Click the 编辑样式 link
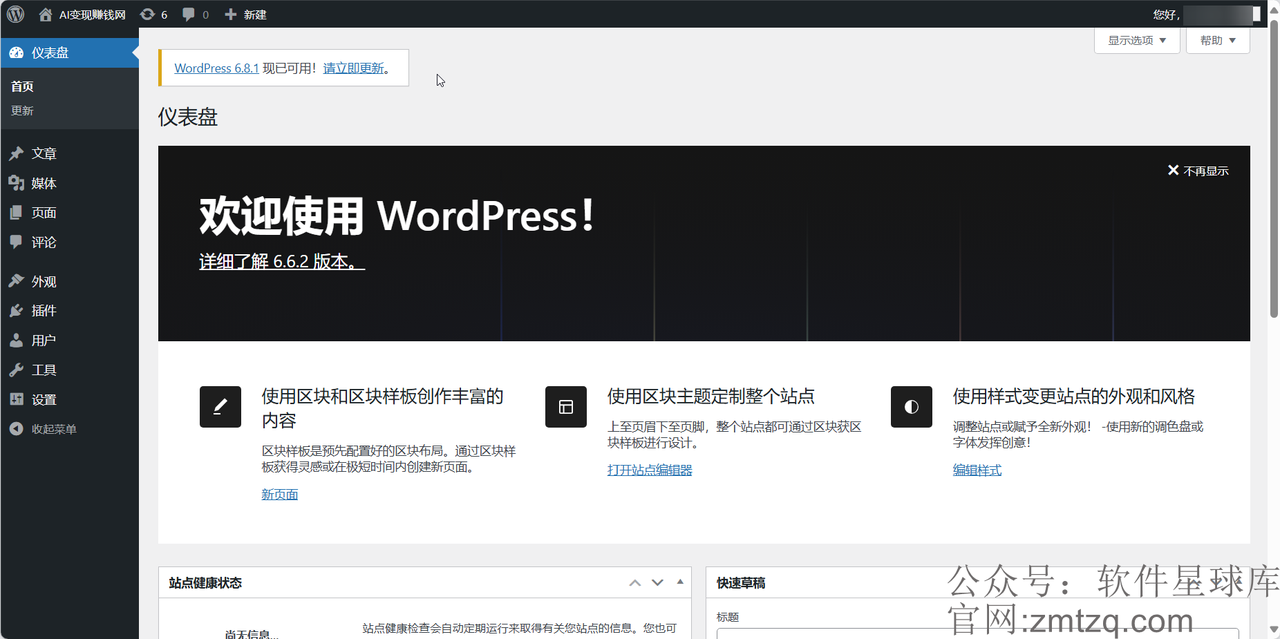The height and width of the screenshot is (639, 1280). [x=977, y=470]
